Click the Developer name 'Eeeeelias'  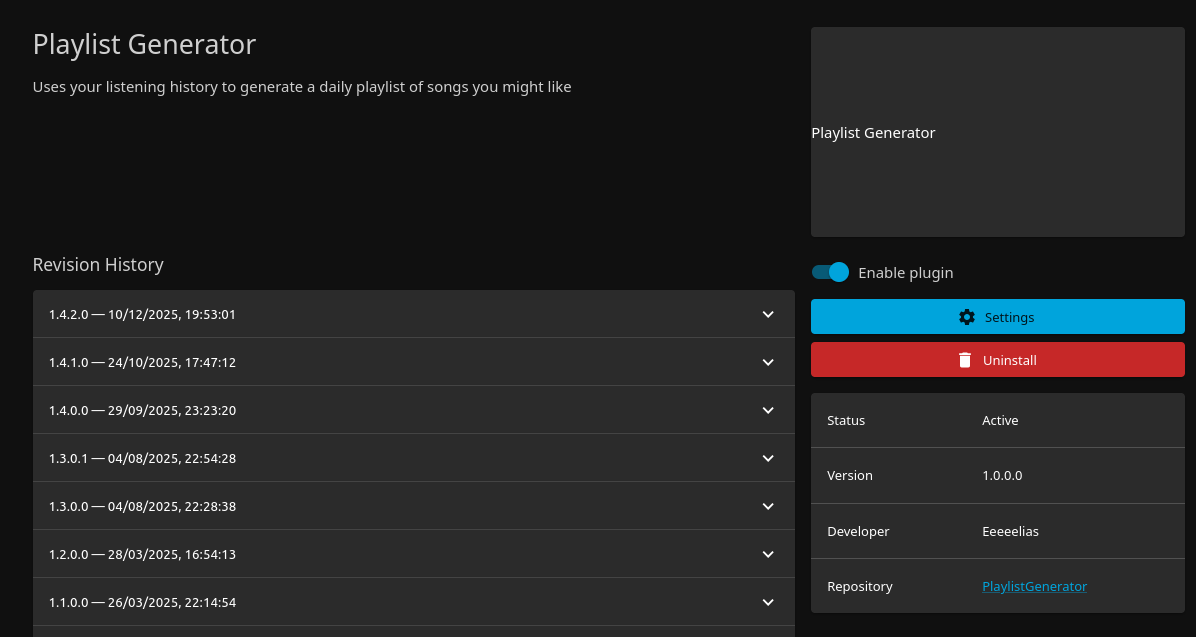coord(1010,532)
